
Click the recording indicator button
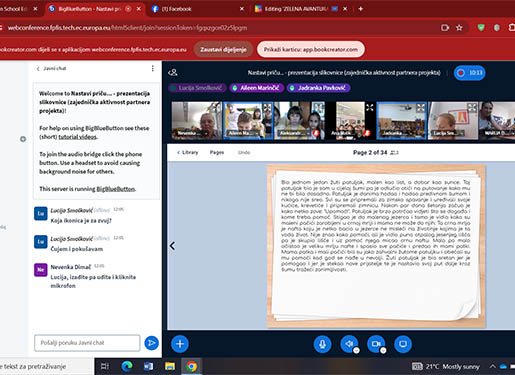469,73
